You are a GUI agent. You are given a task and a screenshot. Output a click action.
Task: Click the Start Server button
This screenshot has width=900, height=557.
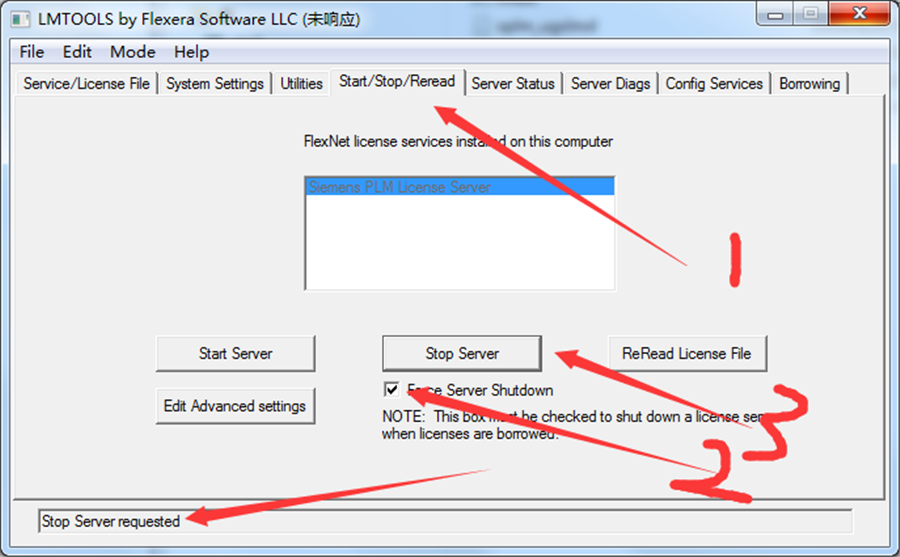235,354
